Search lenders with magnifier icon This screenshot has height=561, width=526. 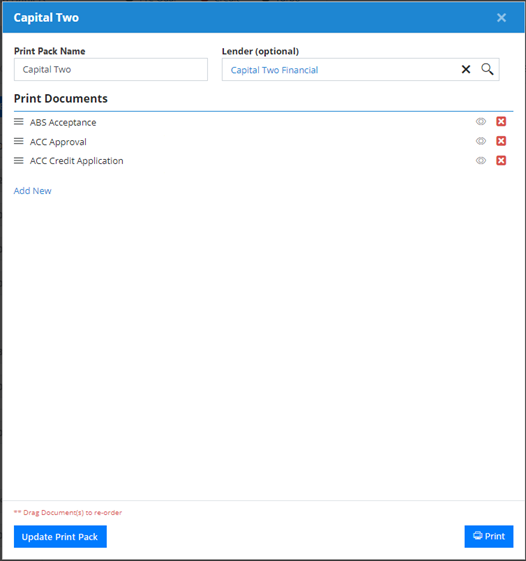[x=487, y=69]
